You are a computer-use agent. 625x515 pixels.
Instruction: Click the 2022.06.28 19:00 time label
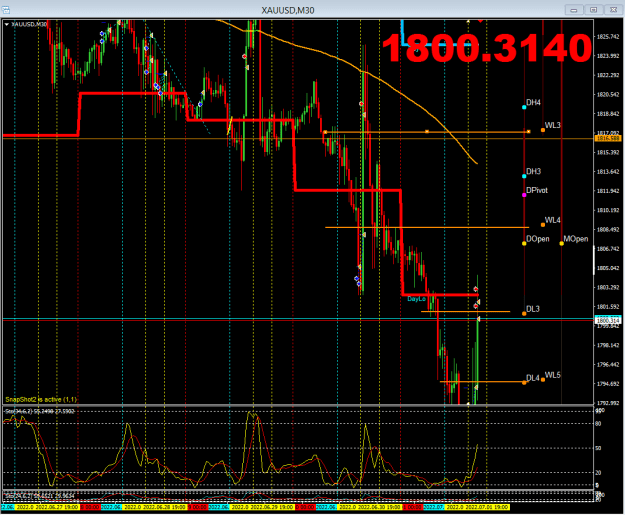[165, 507]
